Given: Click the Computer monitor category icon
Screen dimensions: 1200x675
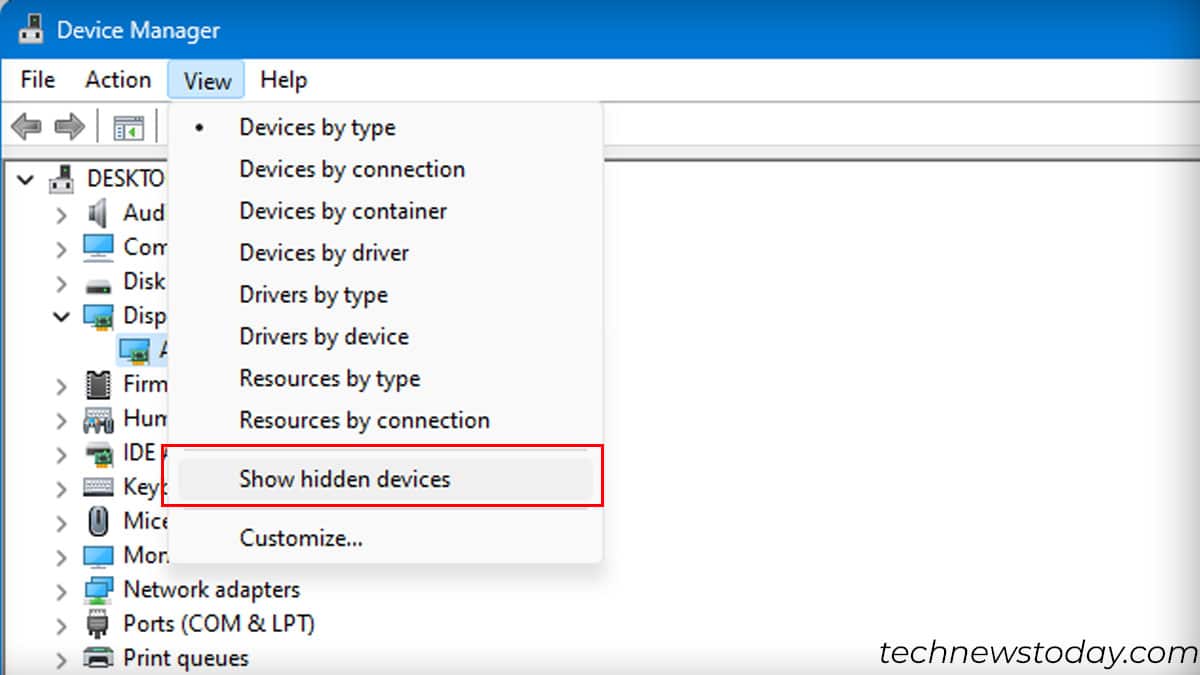Looking at the screenshot, I should [x=98, y=246].
